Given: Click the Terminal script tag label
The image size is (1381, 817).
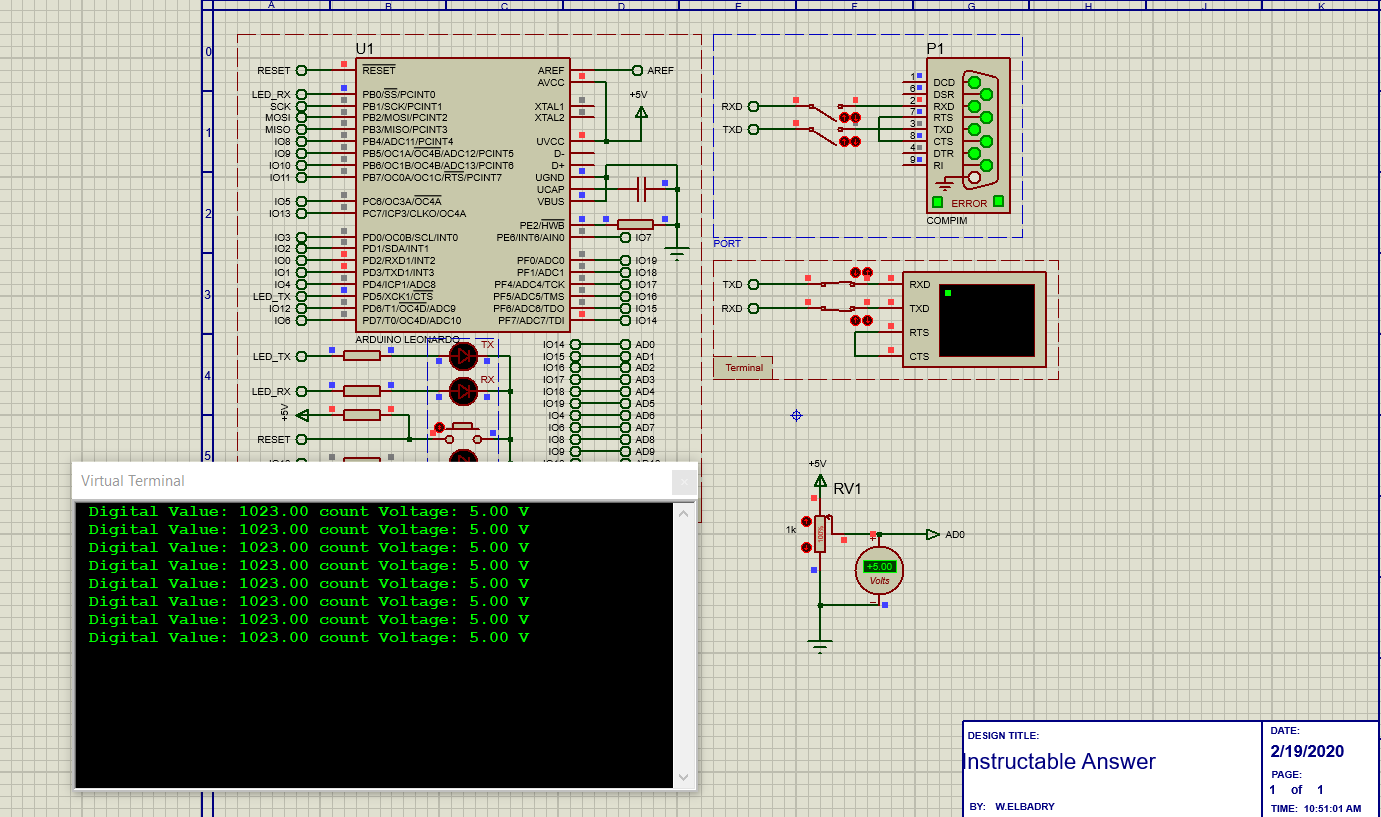Looking at the screenshot, I should [x=744, y=367].
